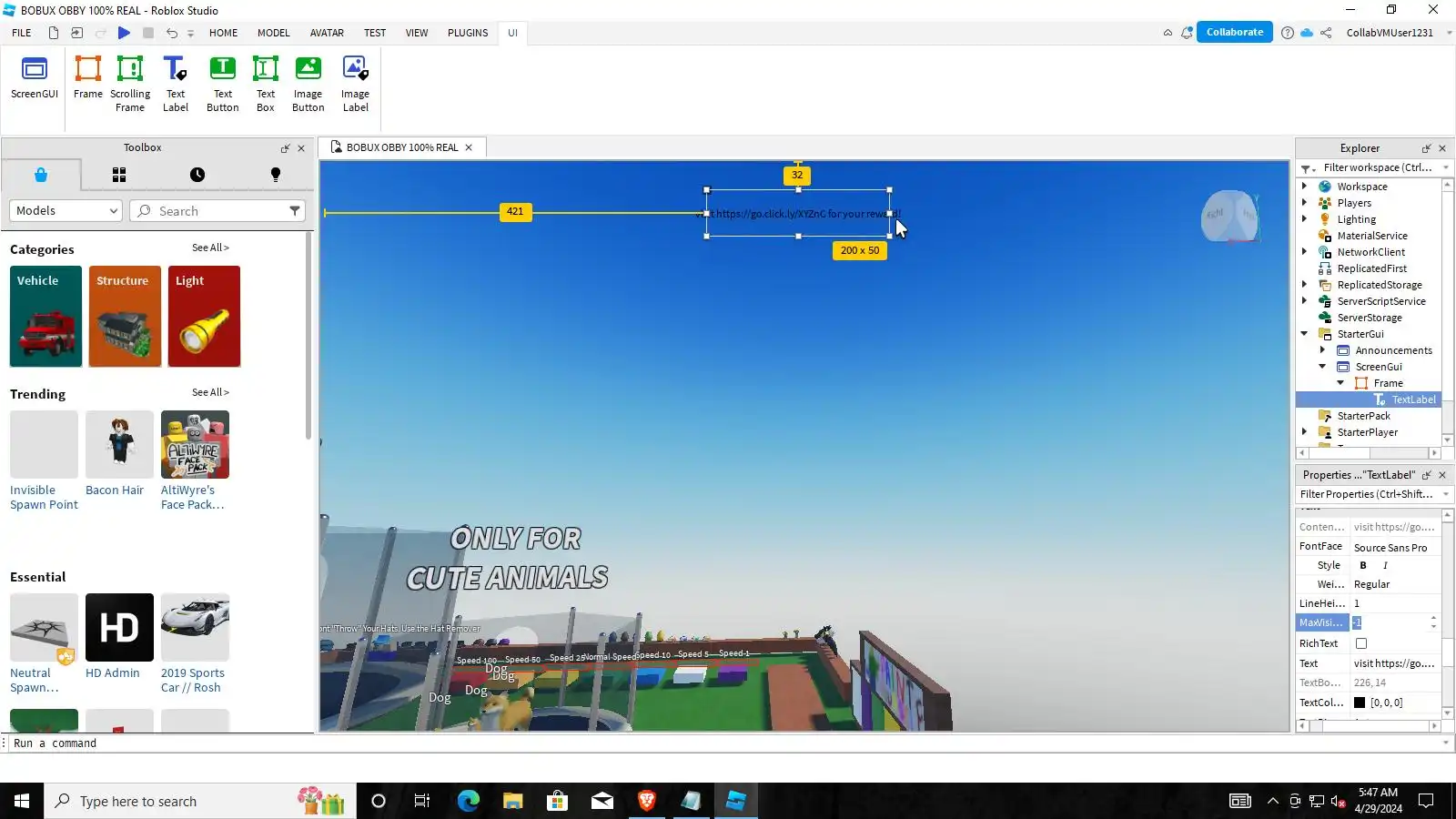Open the AVATAR ribbon tab
Image resolution: width=1456 pixels, height=819 pixels.
327,33
